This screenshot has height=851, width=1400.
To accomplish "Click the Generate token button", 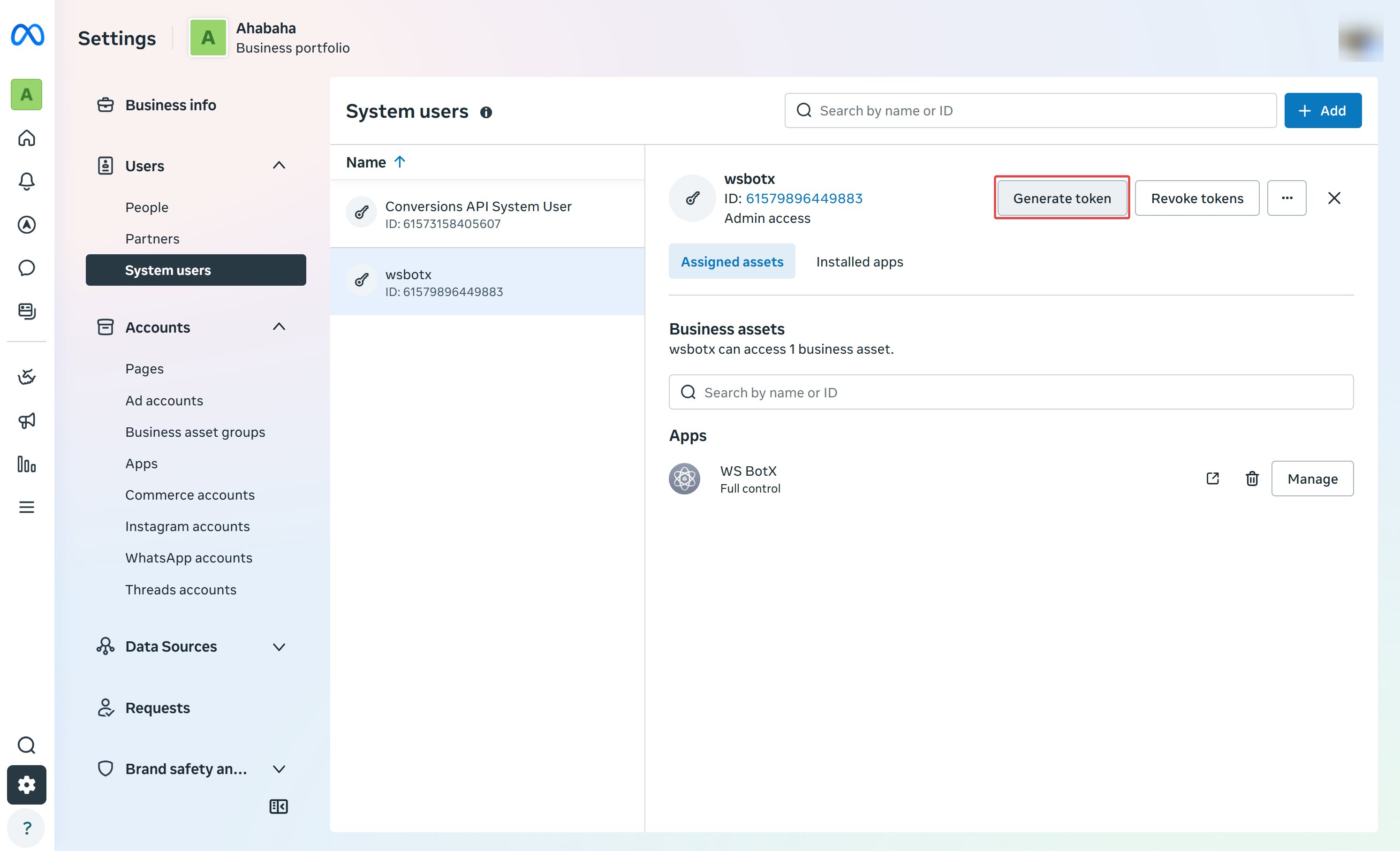I will coord(1062,198).
